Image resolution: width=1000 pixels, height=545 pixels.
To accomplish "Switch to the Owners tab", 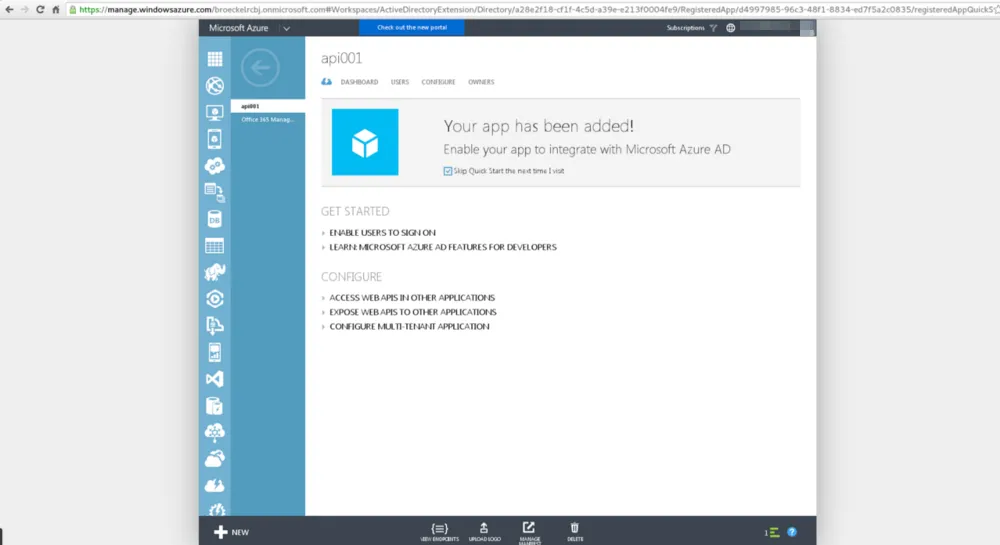I will (x=481, y=82).
